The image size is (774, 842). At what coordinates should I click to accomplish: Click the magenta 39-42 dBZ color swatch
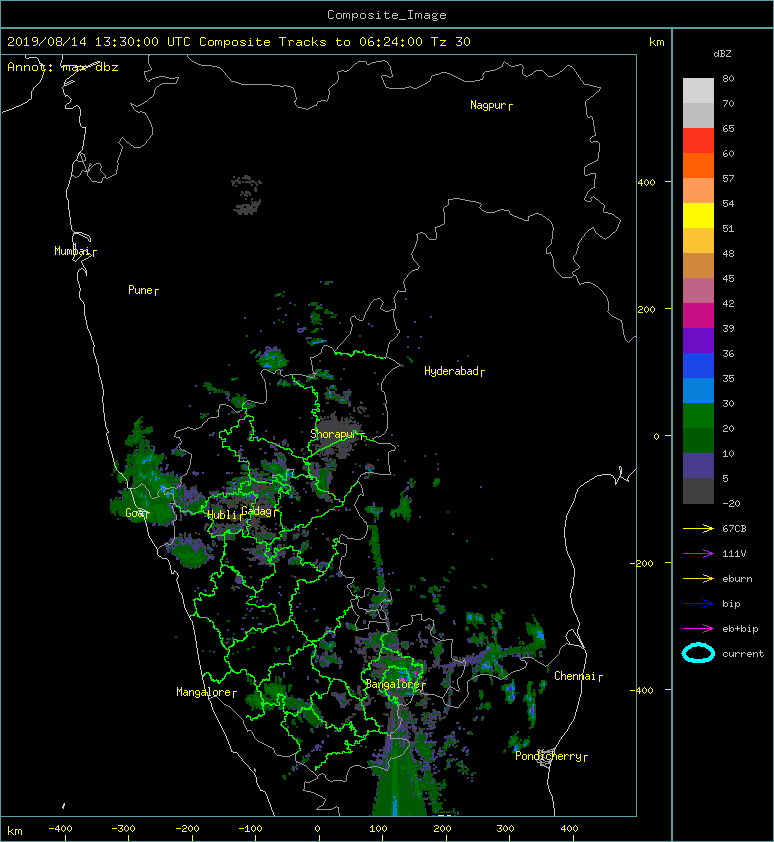click(698, 316)
